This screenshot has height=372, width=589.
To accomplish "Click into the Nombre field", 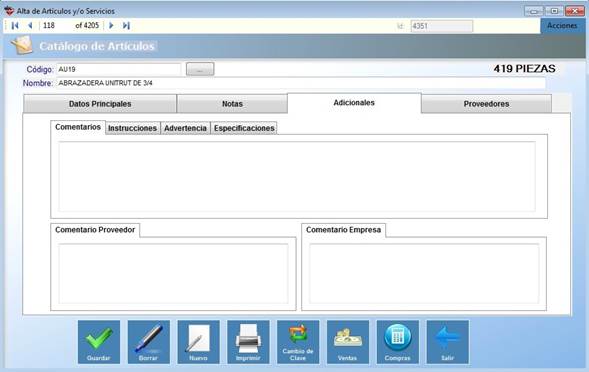I will coord(301,83).
